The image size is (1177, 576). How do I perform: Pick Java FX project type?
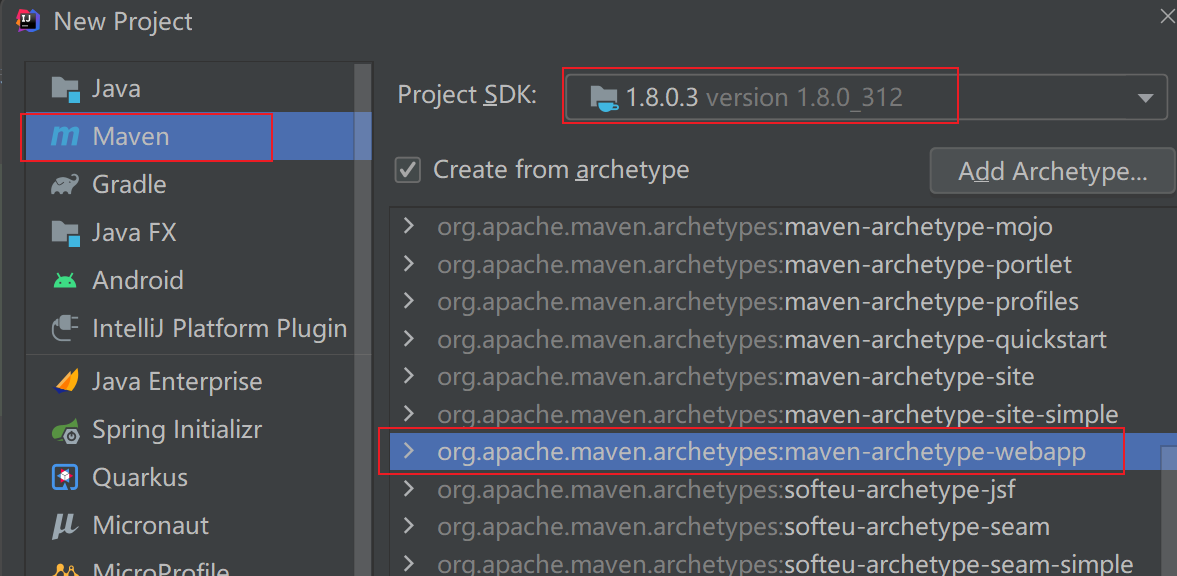(x=198, y=232)
